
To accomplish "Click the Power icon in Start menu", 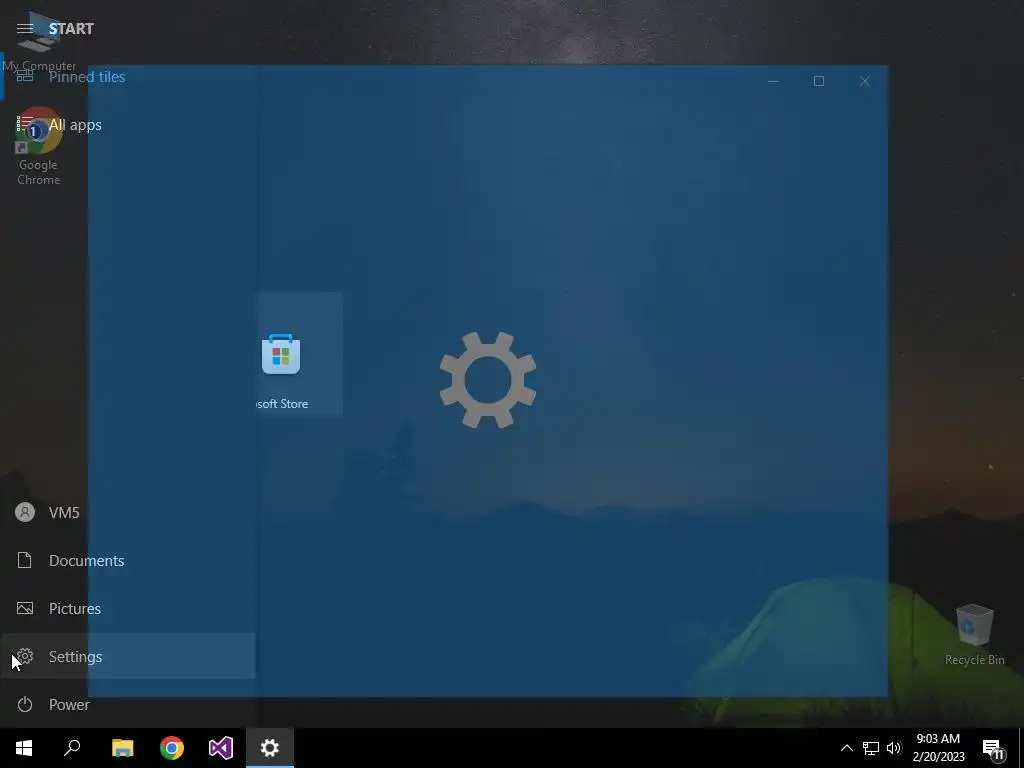I will (25, 705).
